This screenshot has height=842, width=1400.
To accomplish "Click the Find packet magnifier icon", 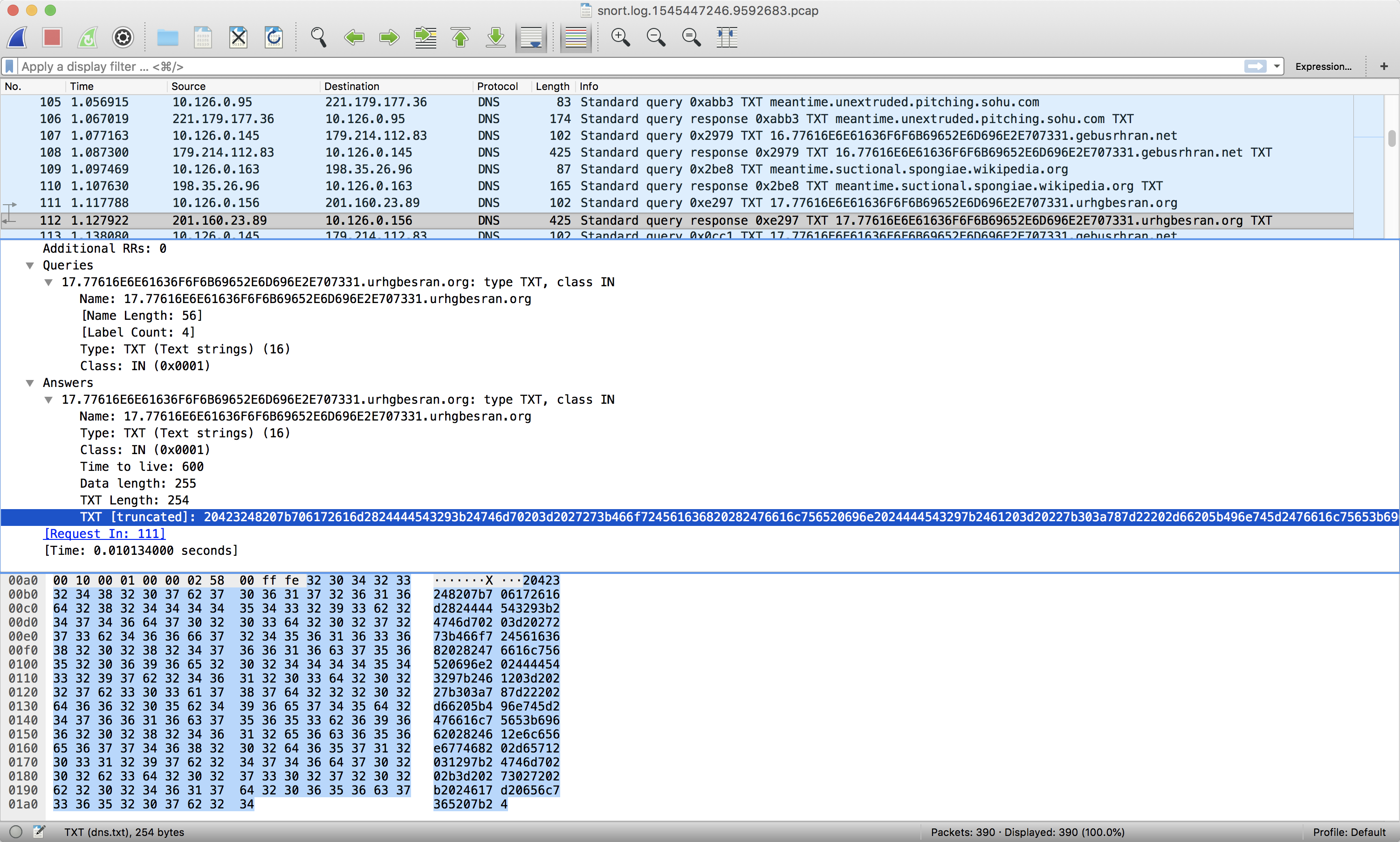I will 319,37.
